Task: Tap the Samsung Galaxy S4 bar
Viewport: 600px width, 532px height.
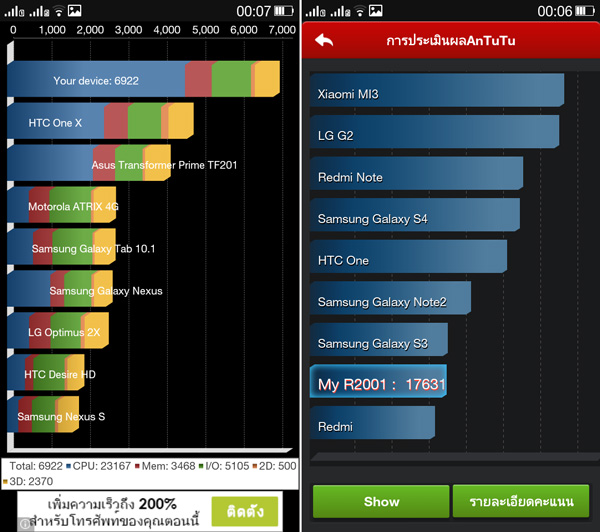Action: [415, 215]
